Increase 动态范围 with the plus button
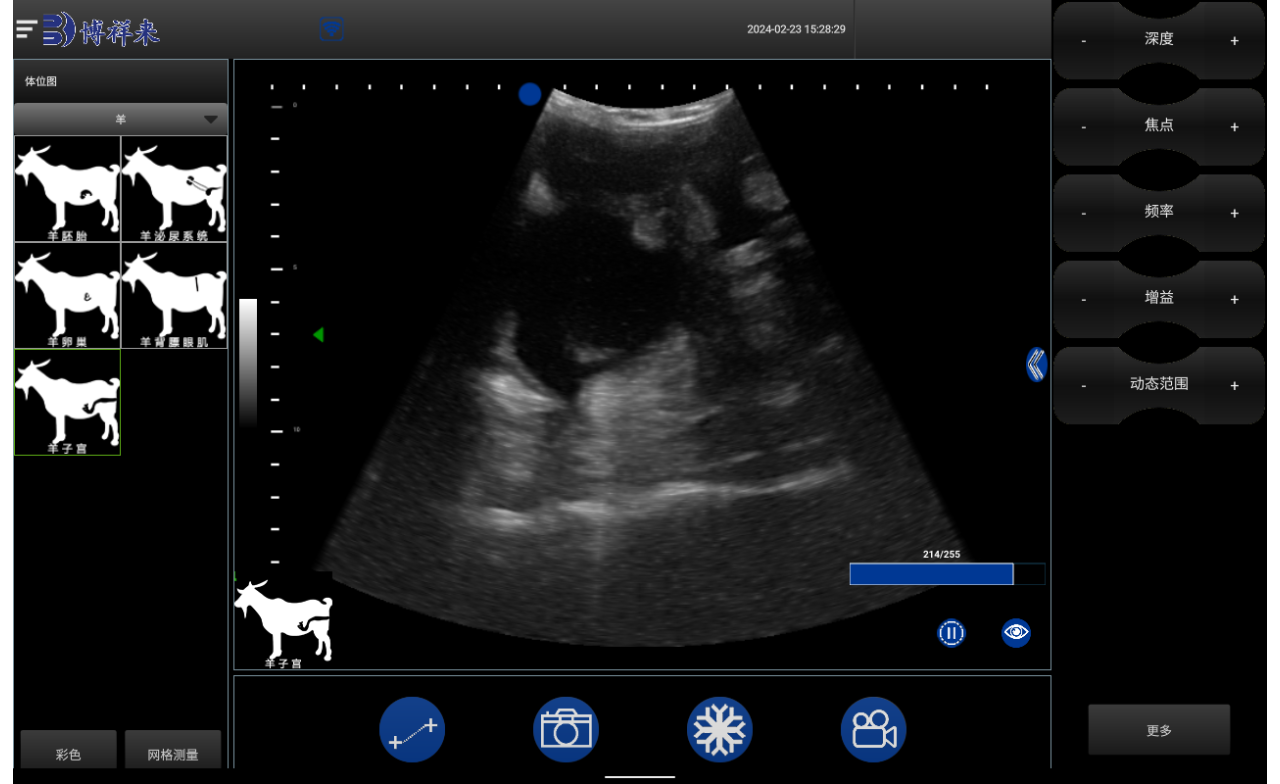This screenshot has height=784, width=1280. 1234,385
